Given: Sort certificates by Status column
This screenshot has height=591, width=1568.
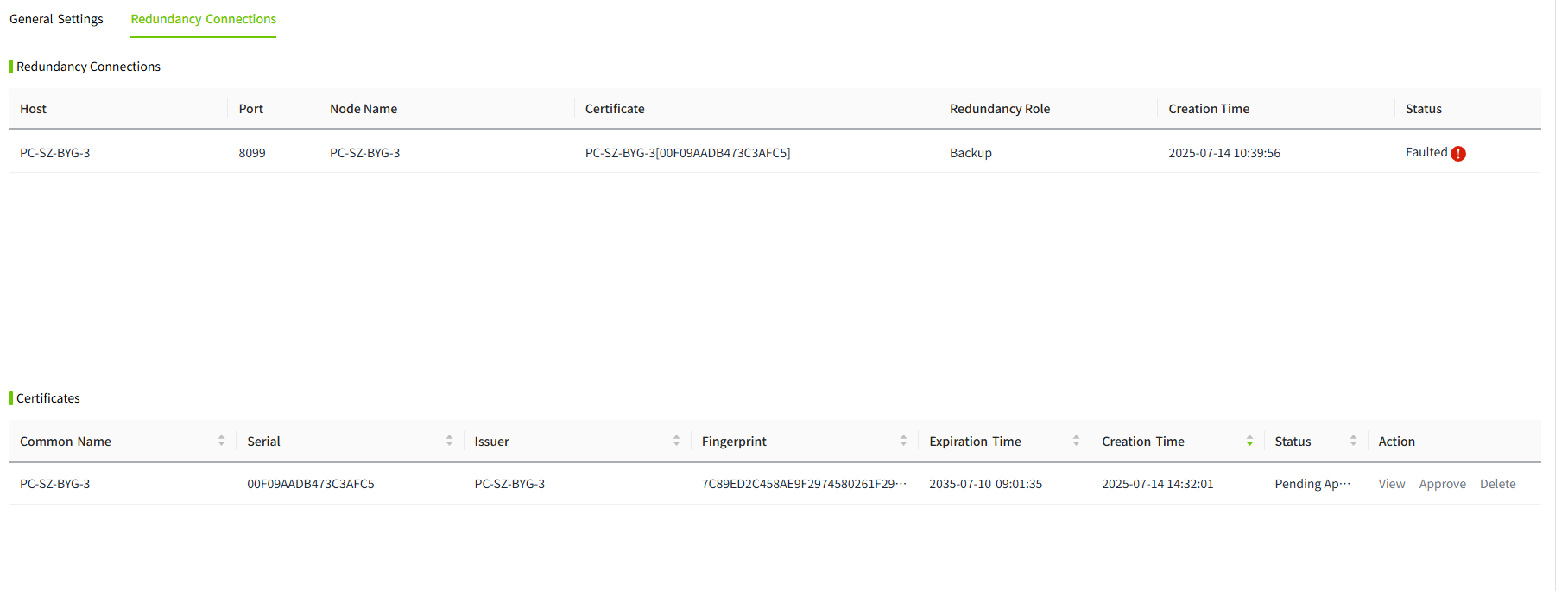Looking at the screenshot, I should pos(1353,441).
